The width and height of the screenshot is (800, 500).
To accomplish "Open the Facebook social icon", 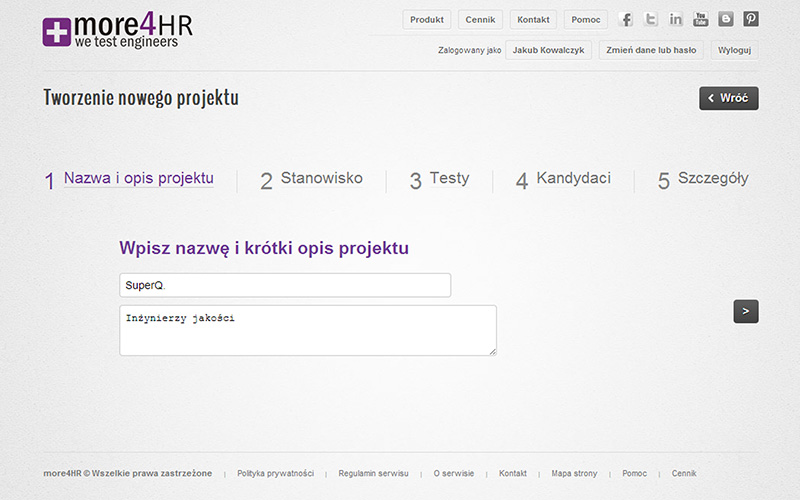I will tap(626, 19).
